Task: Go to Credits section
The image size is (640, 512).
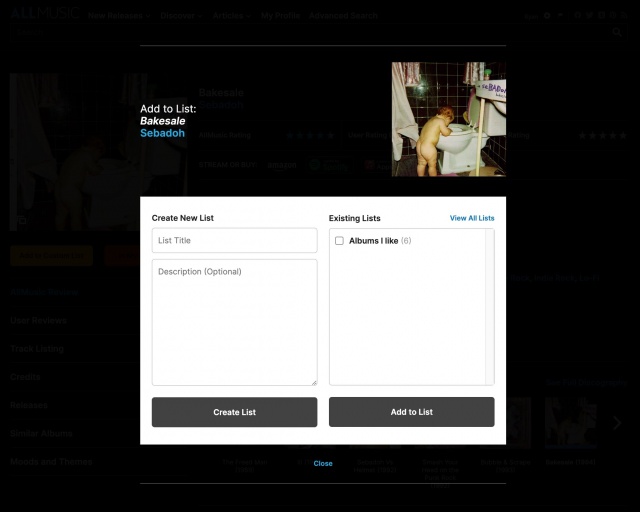Action: pyautogui.click(x=25, y=377)
